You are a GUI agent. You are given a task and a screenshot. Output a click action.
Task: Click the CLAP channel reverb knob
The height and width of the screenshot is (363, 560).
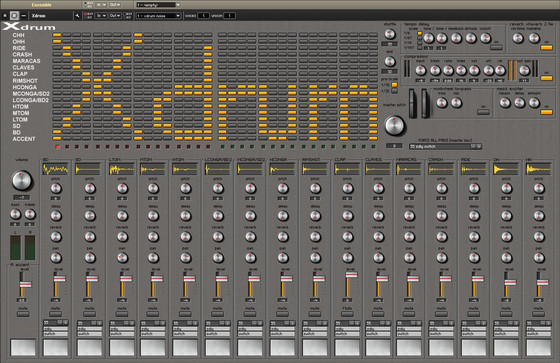(348, 237)
